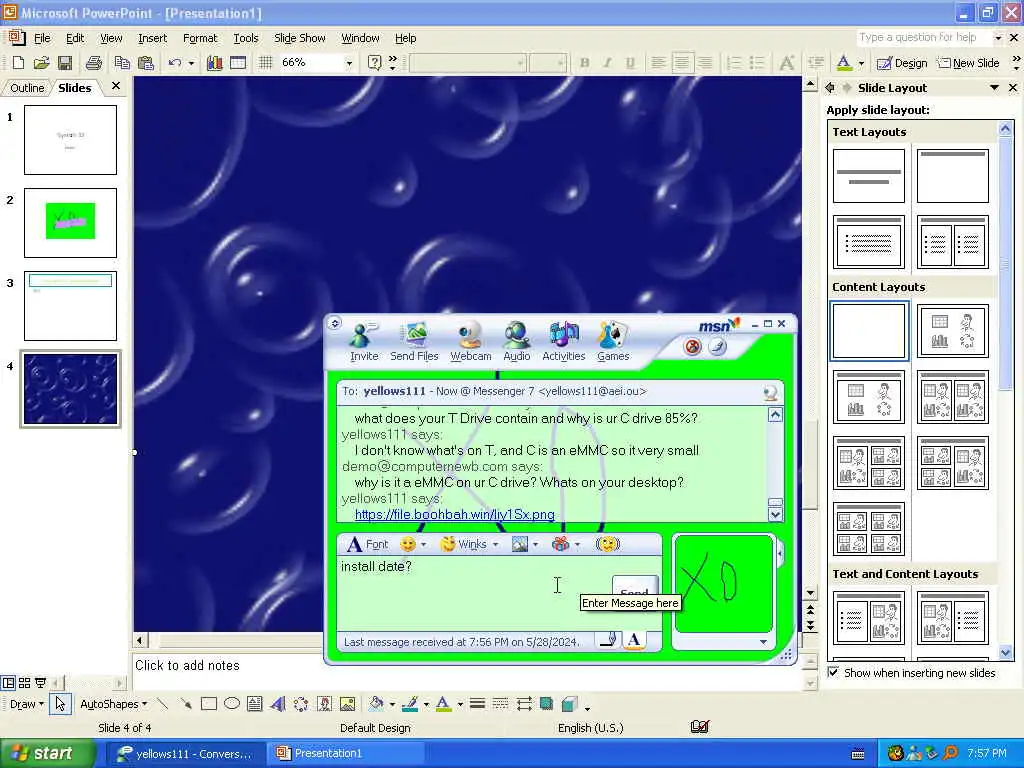This screenshot has height=768, width=1024.
Task: Insert Clip Art from Drawing toolbar
Action: [325, 704]
